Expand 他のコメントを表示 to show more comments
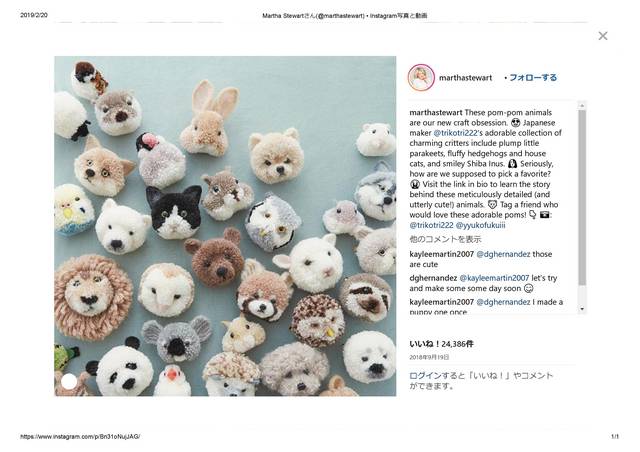Image resolution: width=640 pixels, height=452 pixels. click(445, 239)
